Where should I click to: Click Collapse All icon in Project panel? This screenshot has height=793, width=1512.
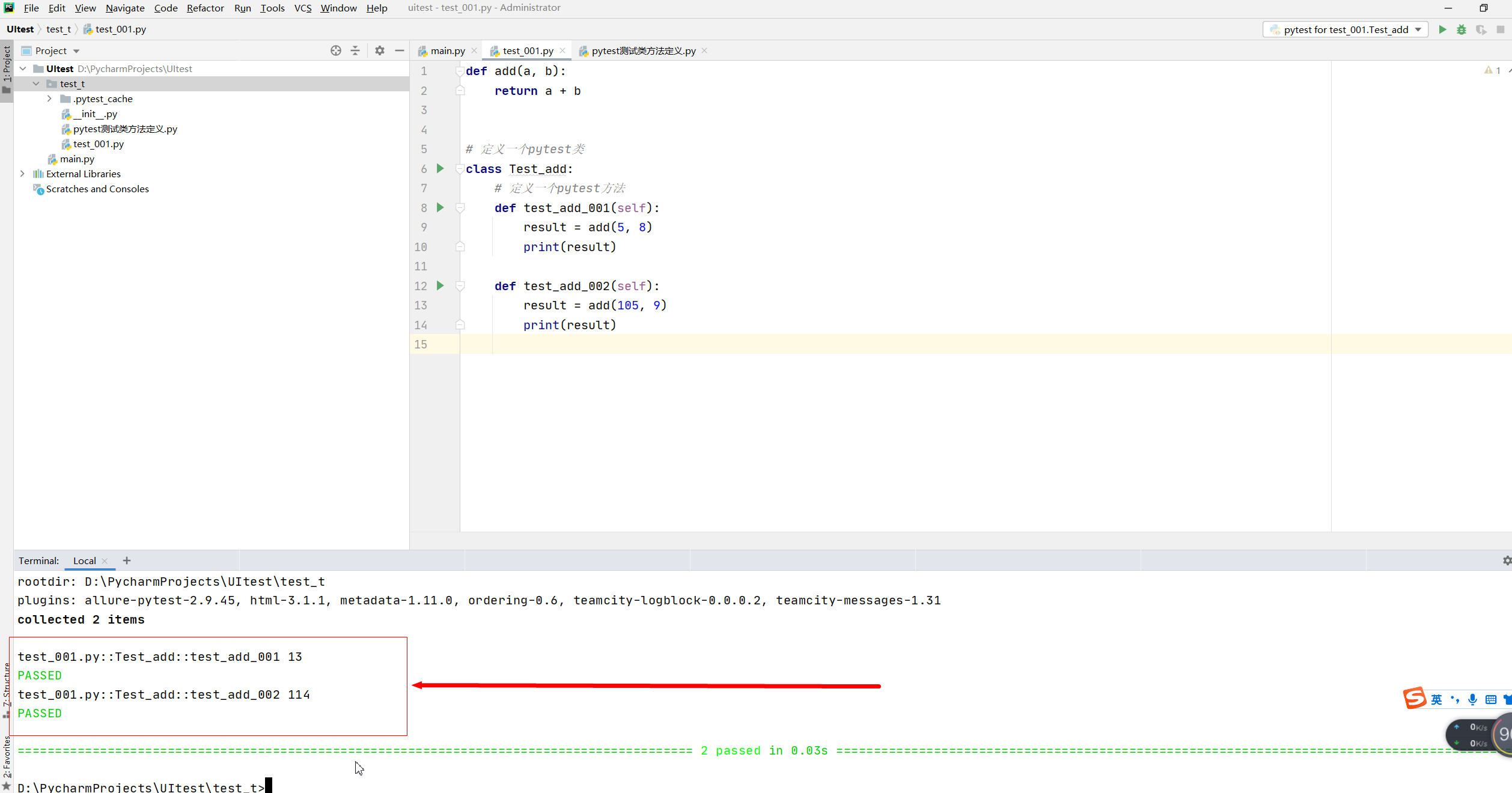point(355,50)
